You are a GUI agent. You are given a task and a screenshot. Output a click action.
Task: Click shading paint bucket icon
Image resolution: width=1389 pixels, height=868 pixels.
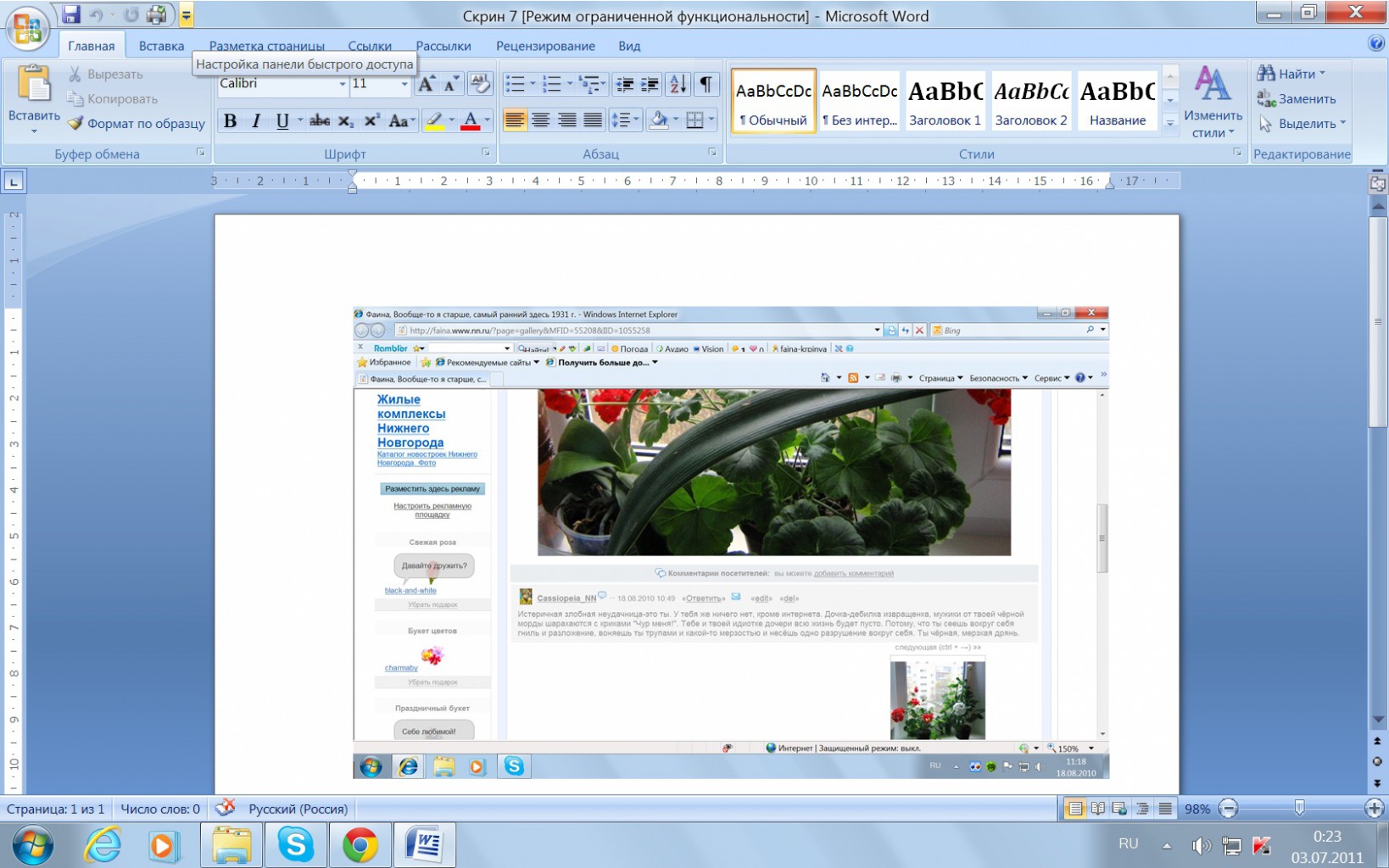coord(659,121)
